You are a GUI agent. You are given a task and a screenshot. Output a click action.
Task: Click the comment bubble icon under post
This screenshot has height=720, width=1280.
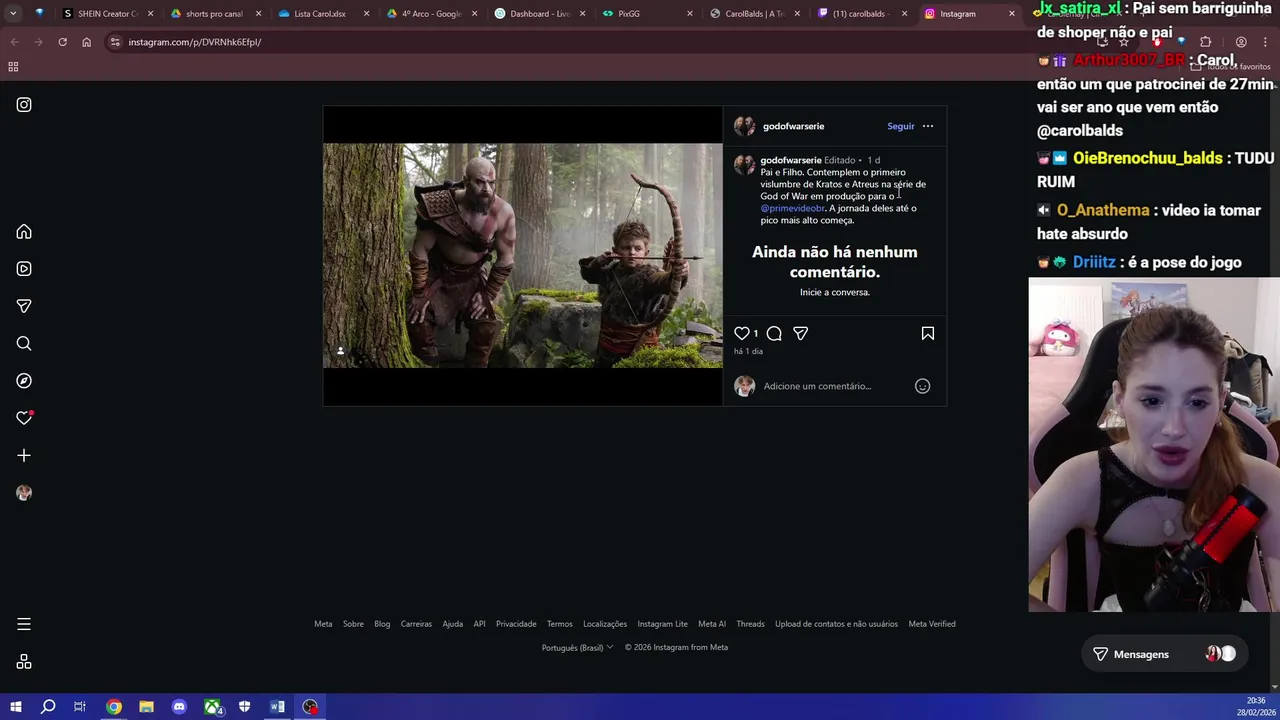pyautogui.click(x=774, y=333)
